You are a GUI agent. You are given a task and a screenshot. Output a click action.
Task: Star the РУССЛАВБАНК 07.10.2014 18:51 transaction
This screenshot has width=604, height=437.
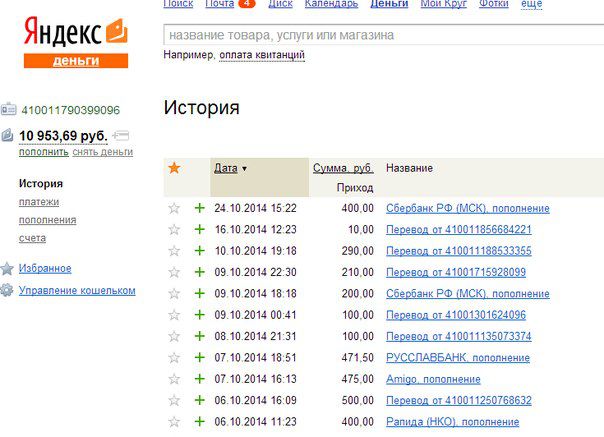(x=174, y=358)
